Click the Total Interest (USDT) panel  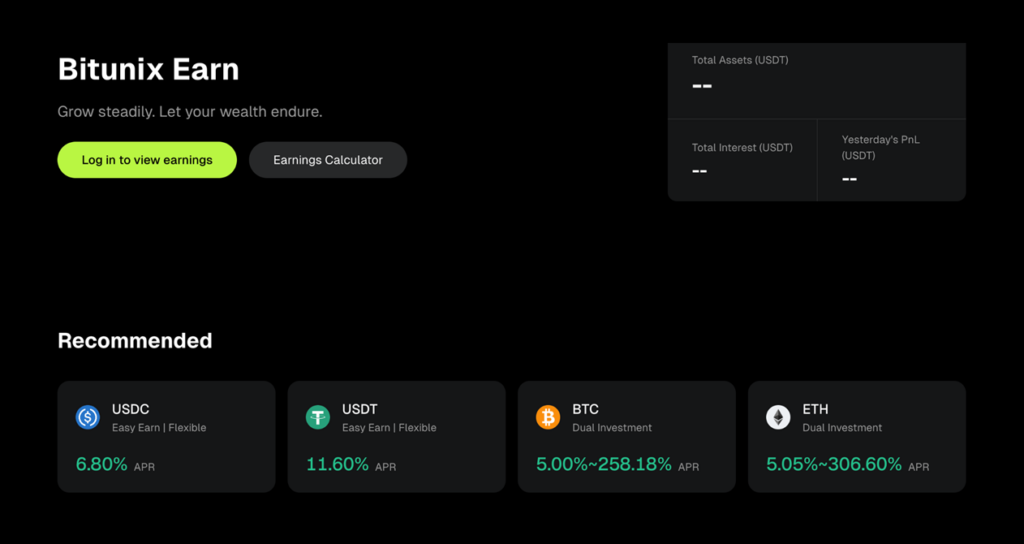coord(742,160)
